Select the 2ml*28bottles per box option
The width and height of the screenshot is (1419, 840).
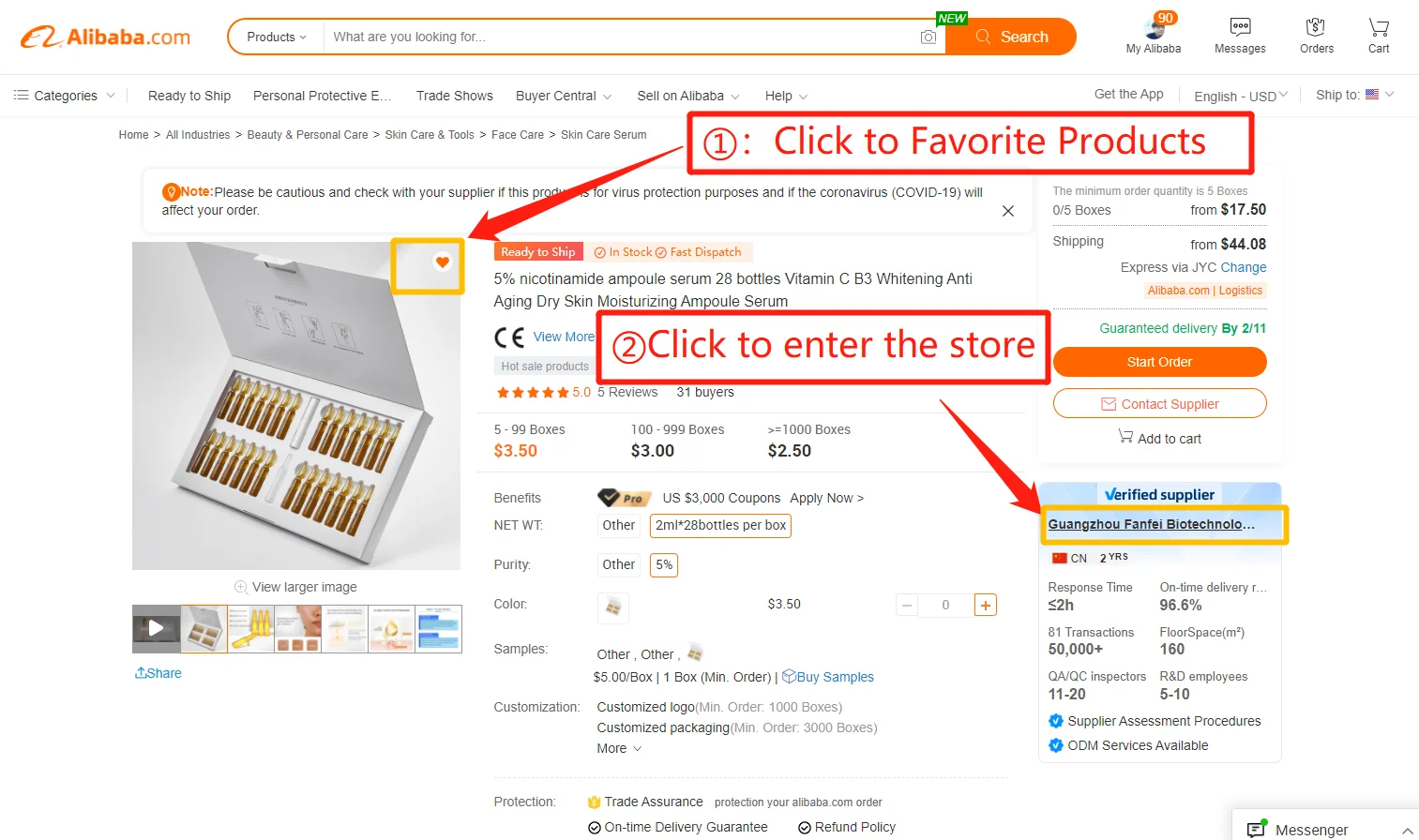(720, 525)
